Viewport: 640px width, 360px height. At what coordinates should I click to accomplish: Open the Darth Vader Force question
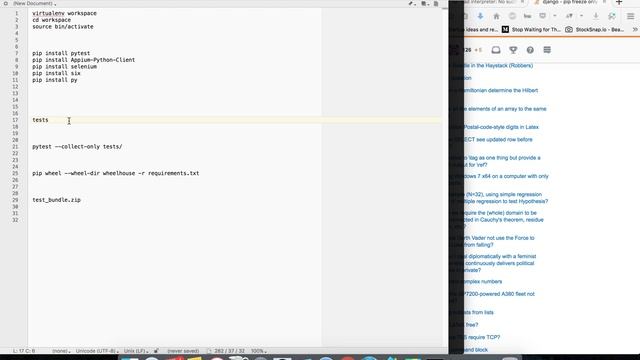499,241
